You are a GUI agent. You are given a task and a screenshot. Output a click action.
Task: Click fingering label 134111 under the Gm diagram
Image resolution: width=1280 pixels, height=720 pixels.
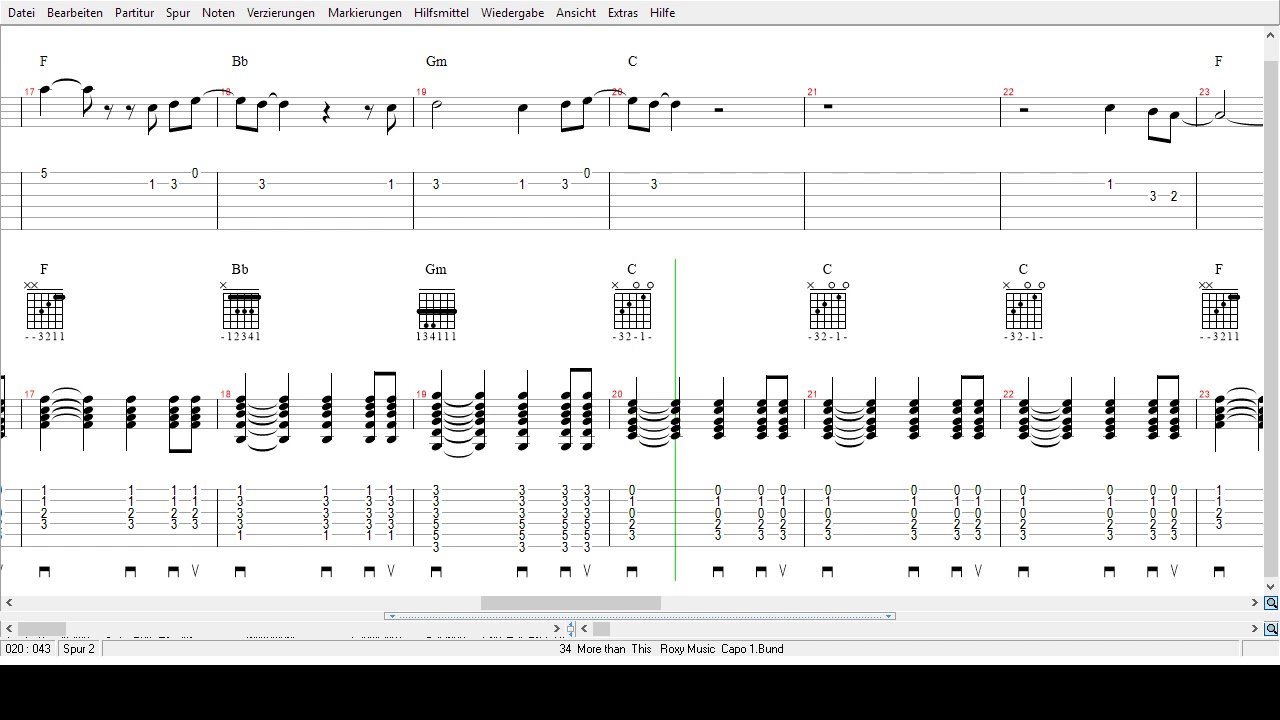[x=436, y=337]
